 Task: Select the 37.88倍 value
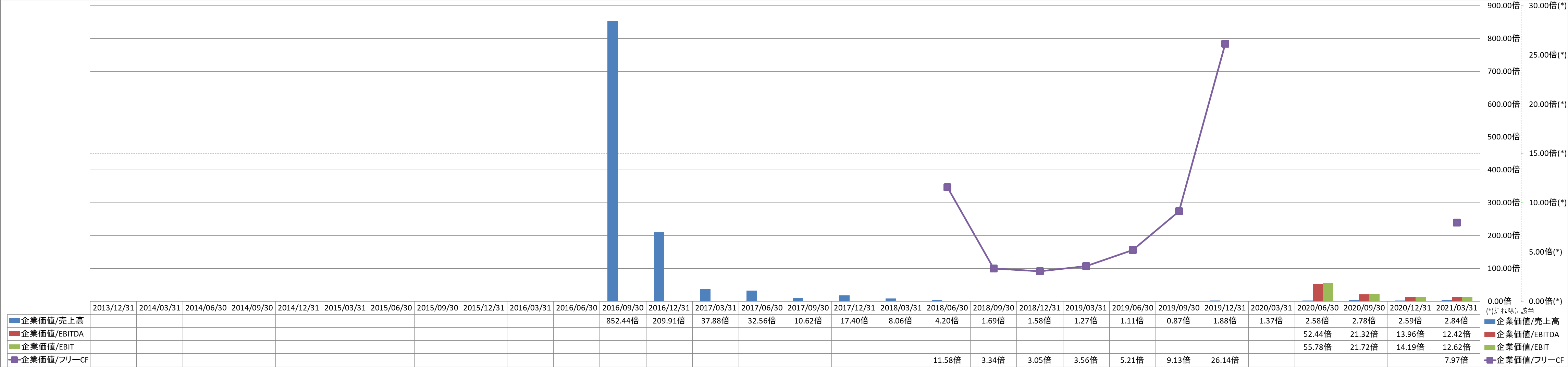point(715,321)
